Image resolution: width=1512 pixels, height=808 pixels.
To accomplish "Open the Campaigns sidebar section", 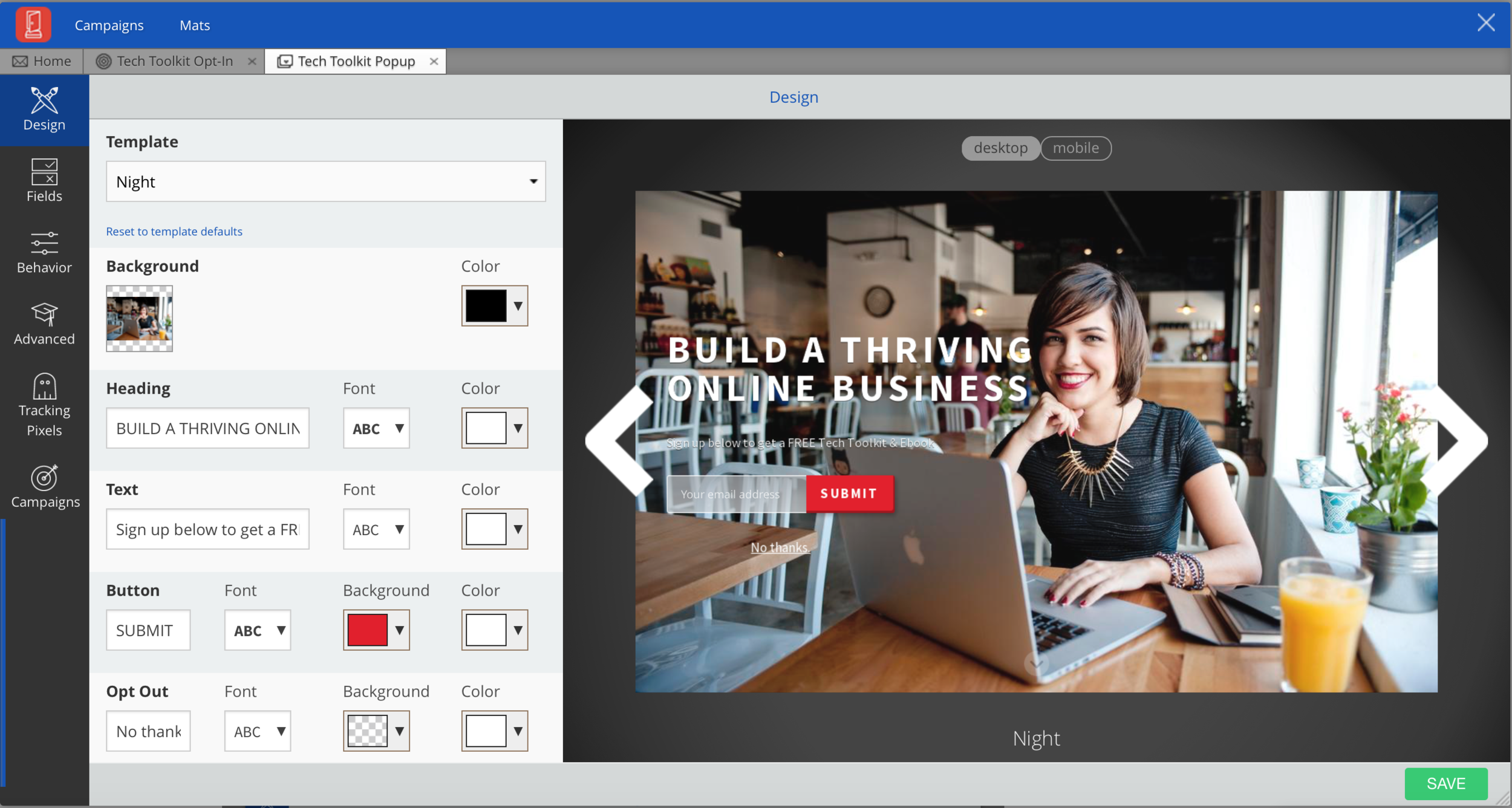I will point(44,486).
